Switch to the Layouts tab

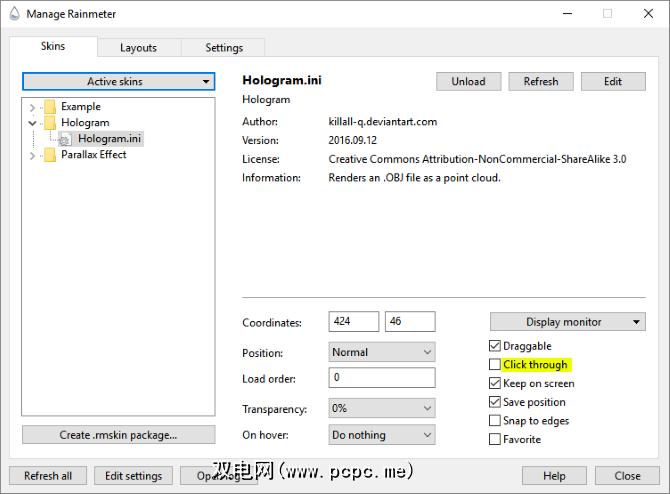tap(138, 47)
